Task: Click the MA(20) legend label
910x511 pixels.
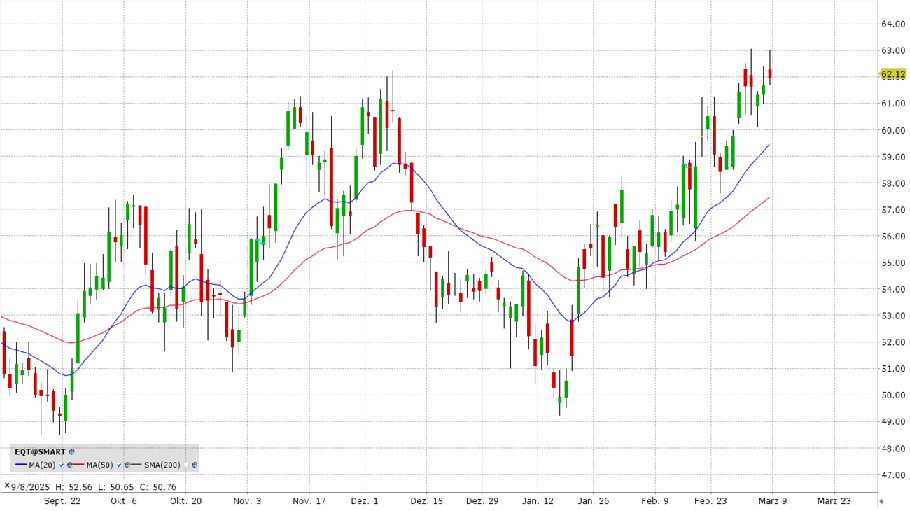Action: click(x=42, y=465)
